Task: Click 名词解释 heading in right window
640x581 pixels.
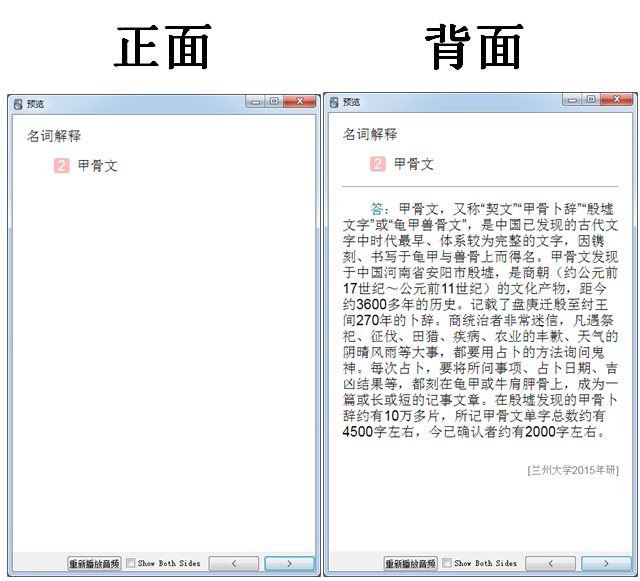Action: [370, 134]
